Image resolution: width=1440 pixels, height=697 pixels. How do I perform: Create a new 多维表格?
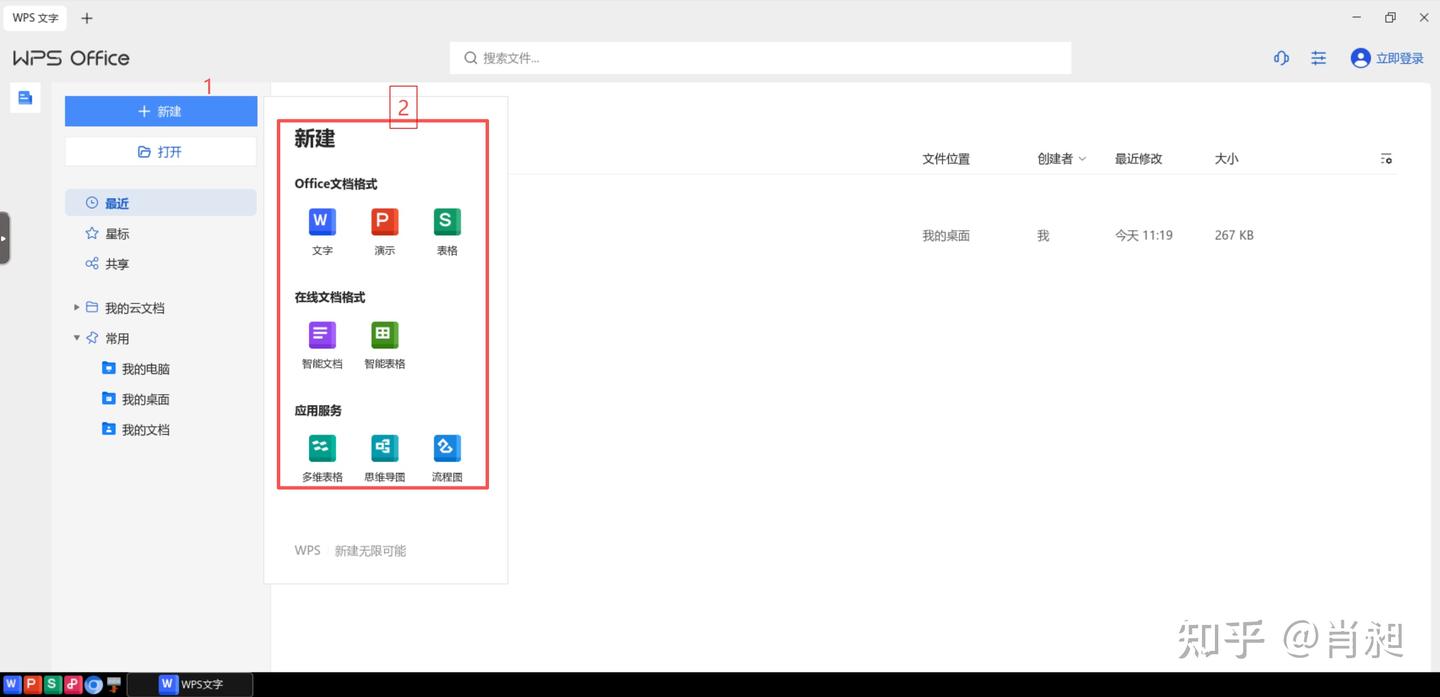pyautogui.click(x=322, y=458)
